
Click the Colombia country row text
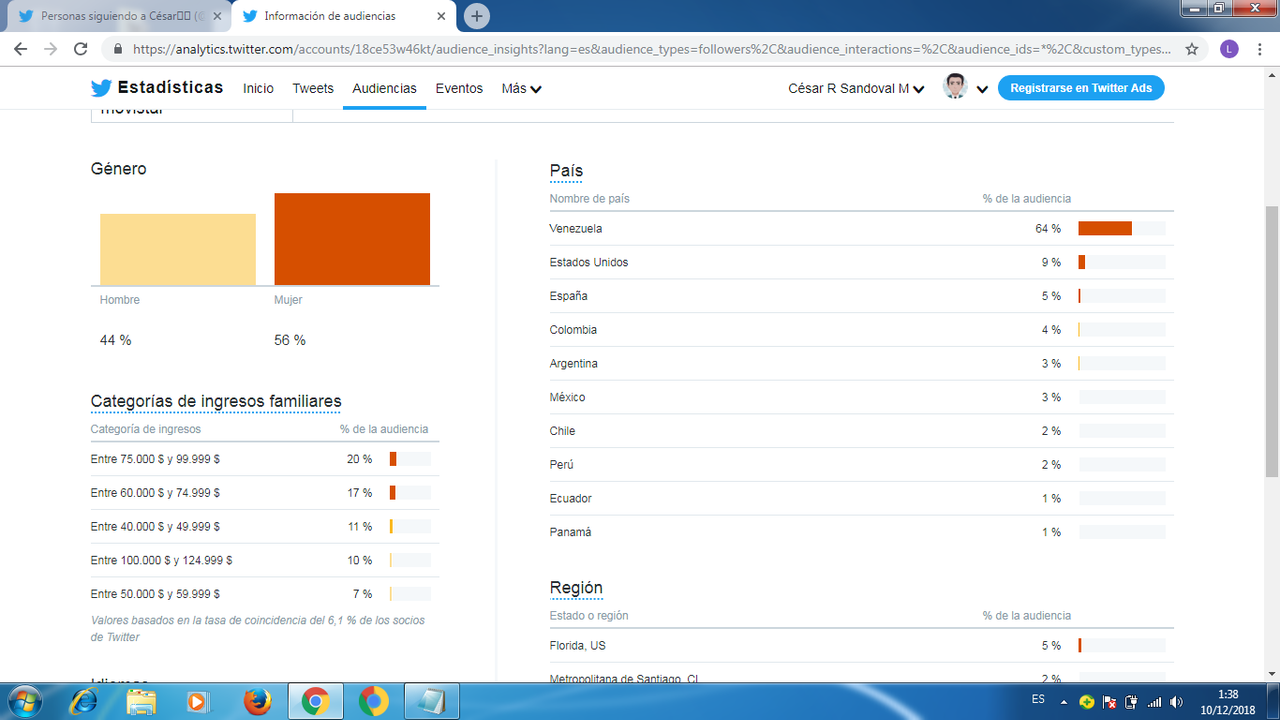pos(573,330)
